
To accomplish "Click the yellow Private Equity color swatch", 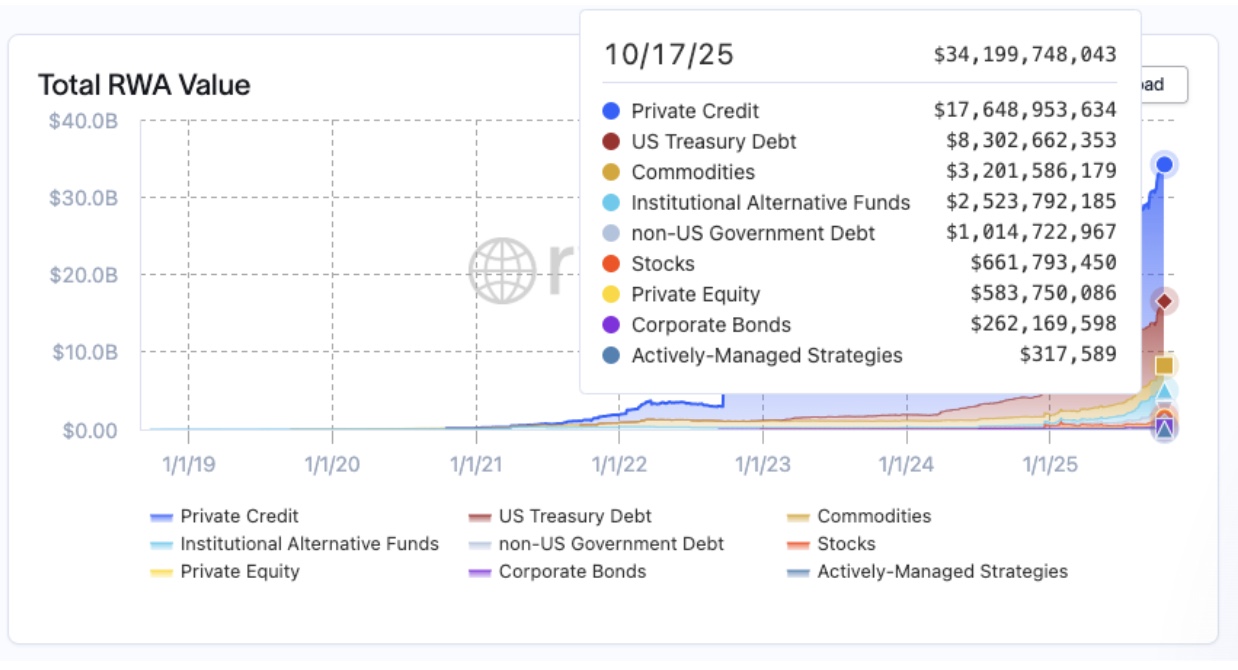I will 164,572.
